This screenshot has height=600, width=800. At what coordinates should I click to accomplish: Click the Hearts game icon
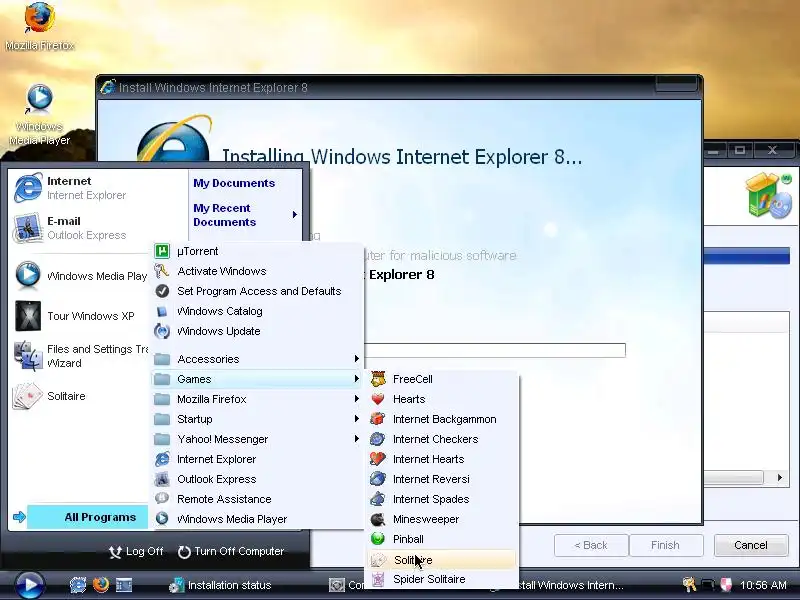coord(378,399)
